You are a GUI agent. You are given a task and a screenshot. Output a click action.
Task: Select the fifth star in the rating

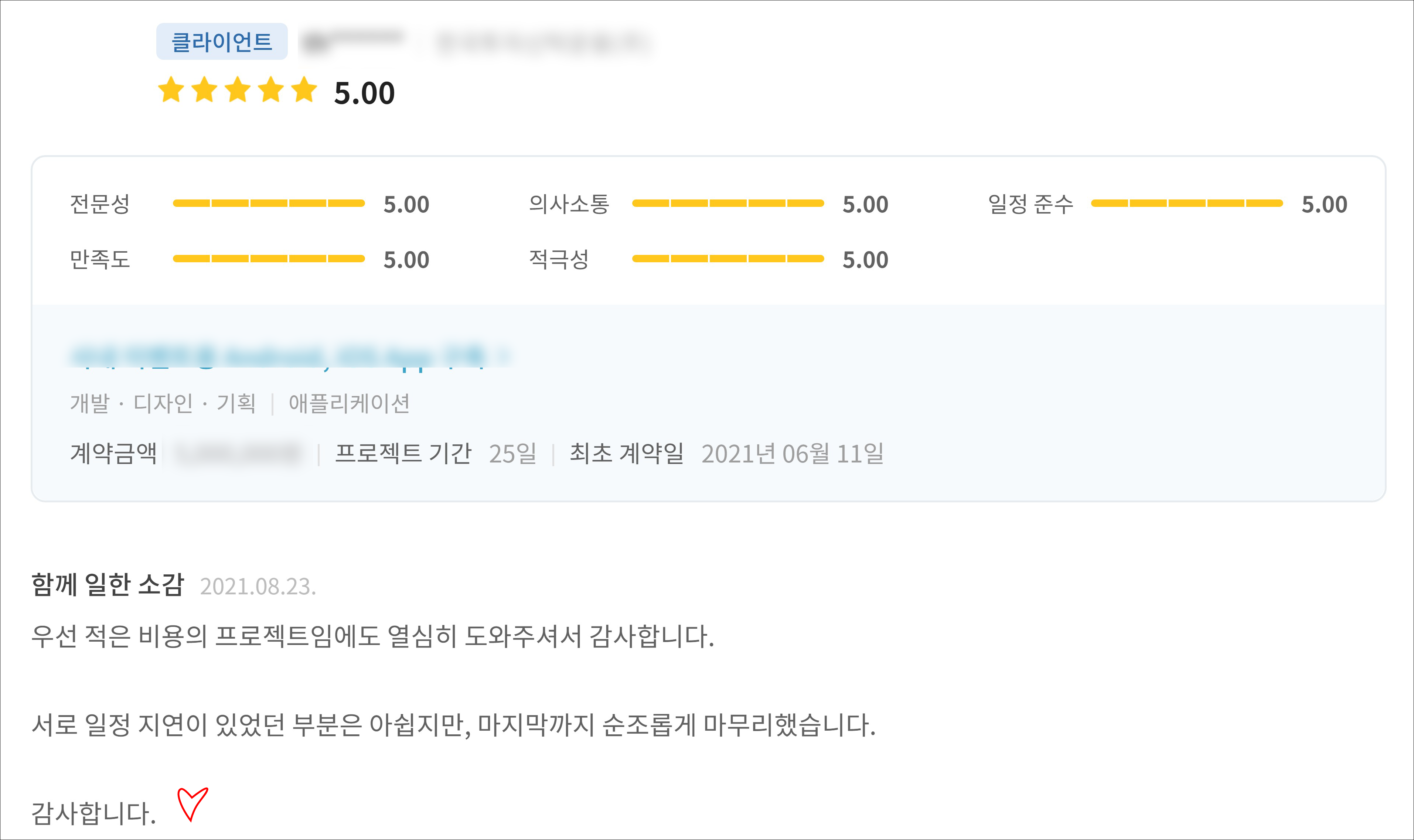304,90
